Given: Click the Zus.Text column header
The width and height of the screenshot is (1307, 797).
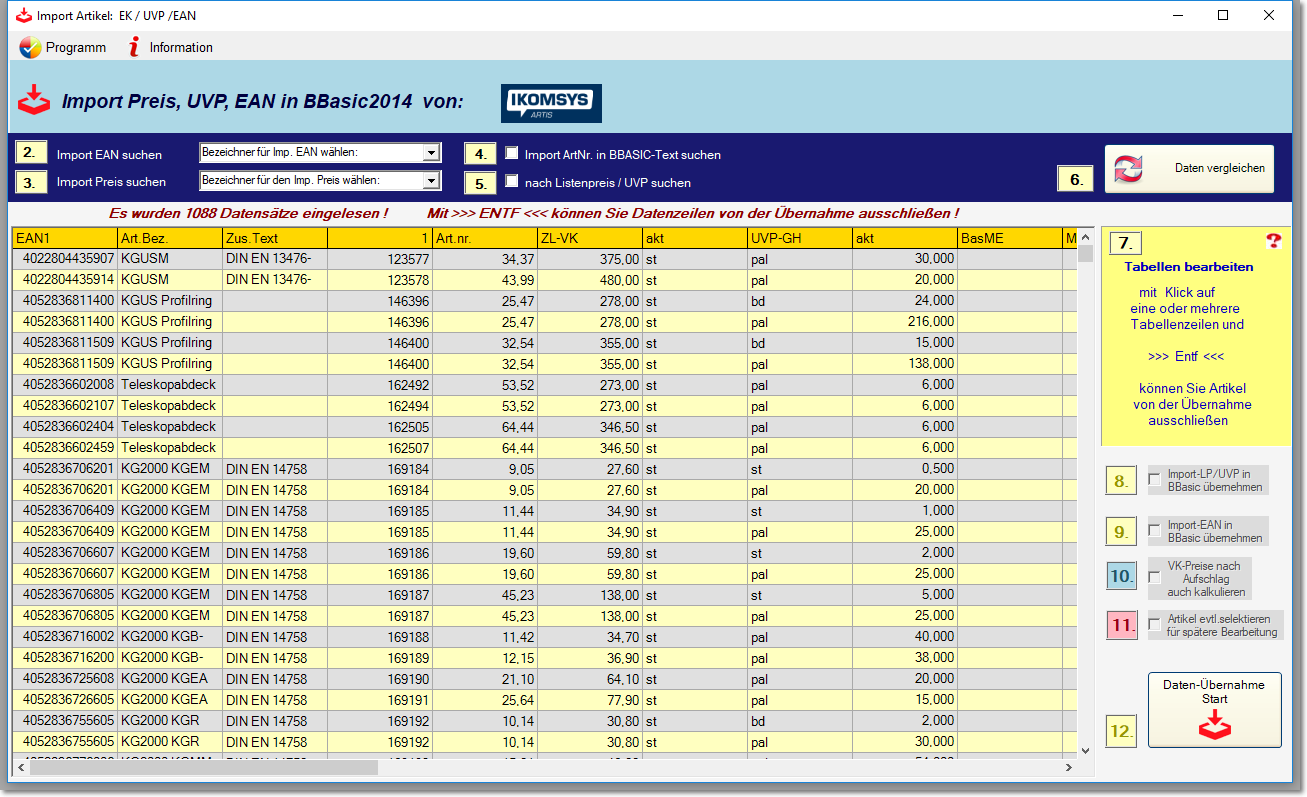Looking at the screenshot, I should 275,238.
